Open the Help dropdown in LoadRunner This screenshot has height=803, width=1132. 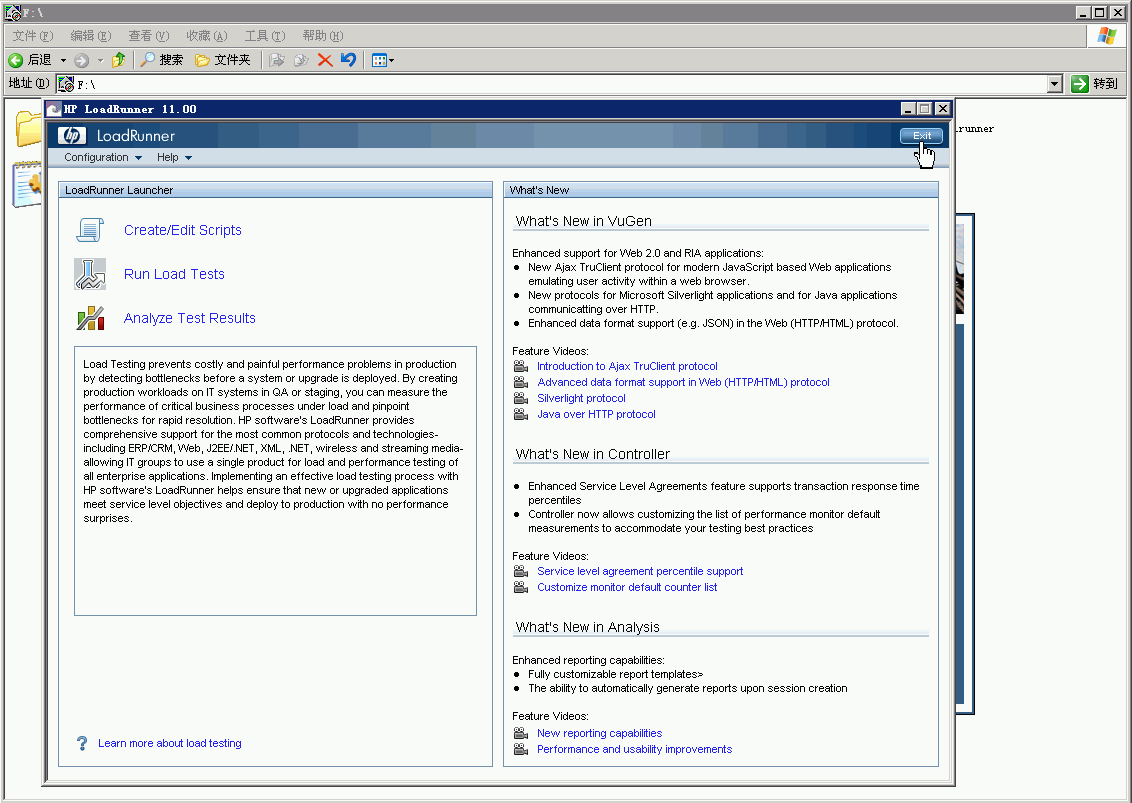(x=174, y=157)
